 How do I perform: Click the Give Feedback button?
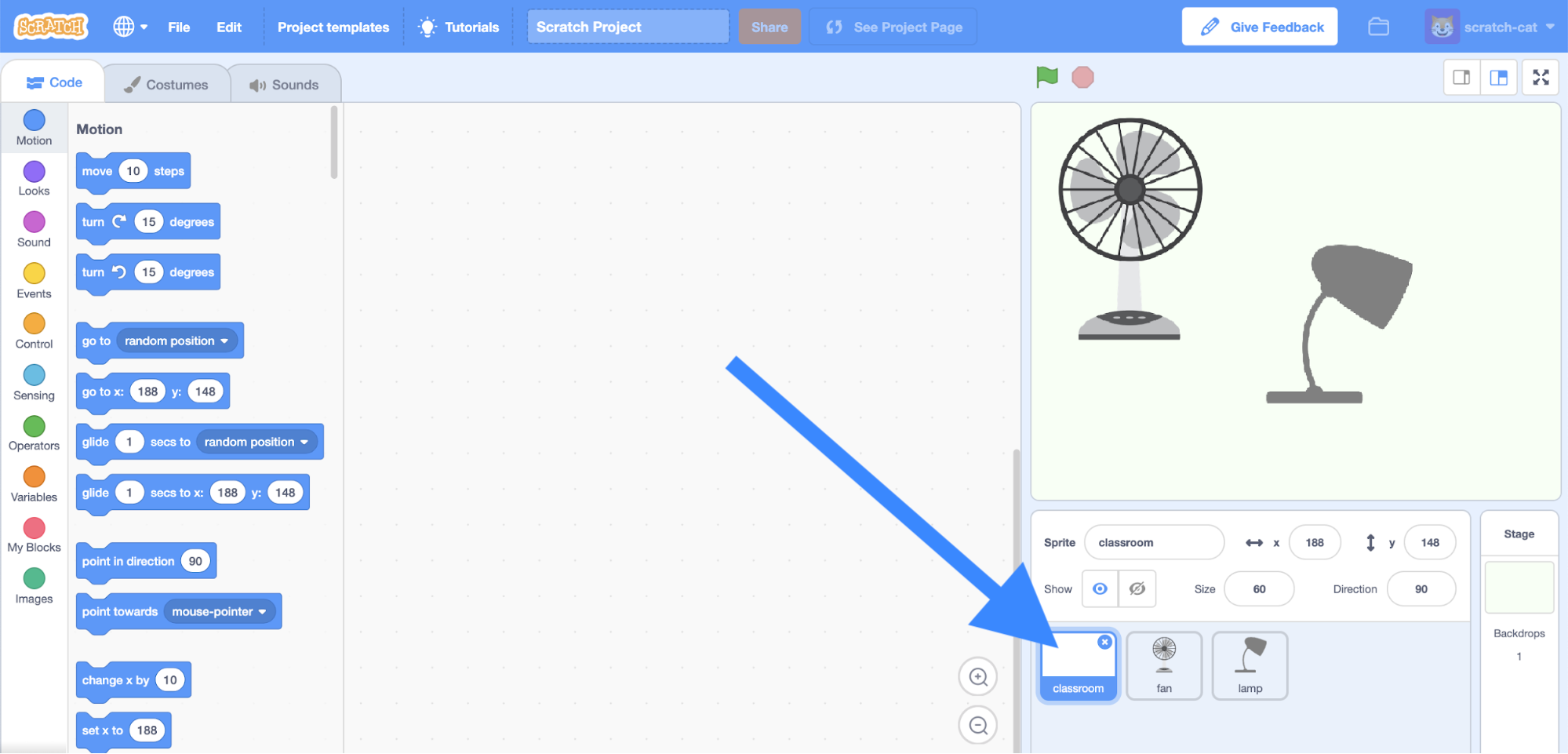click(1259, 26)
